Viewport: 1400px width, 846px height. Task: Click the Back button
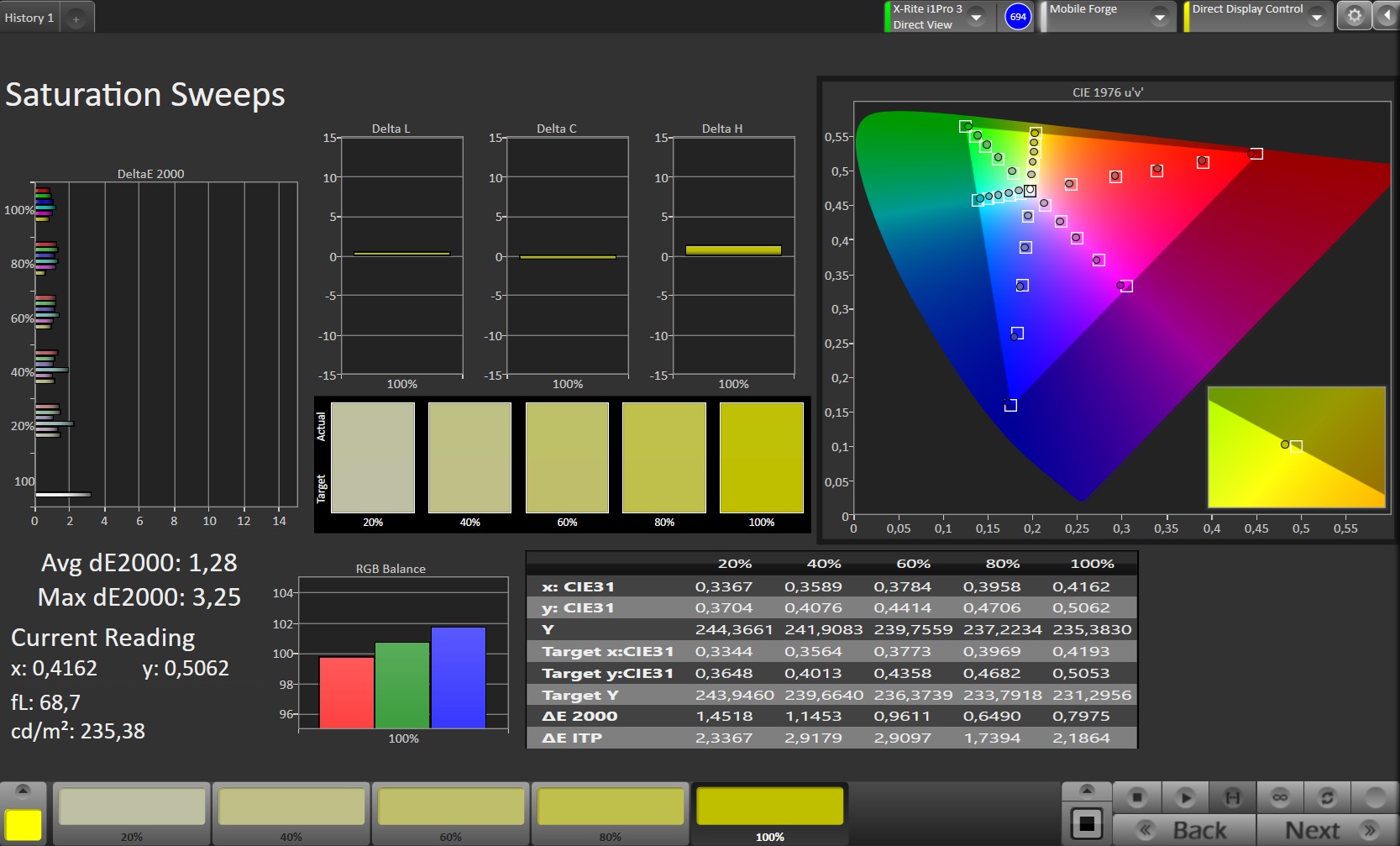coord(1184,830)
